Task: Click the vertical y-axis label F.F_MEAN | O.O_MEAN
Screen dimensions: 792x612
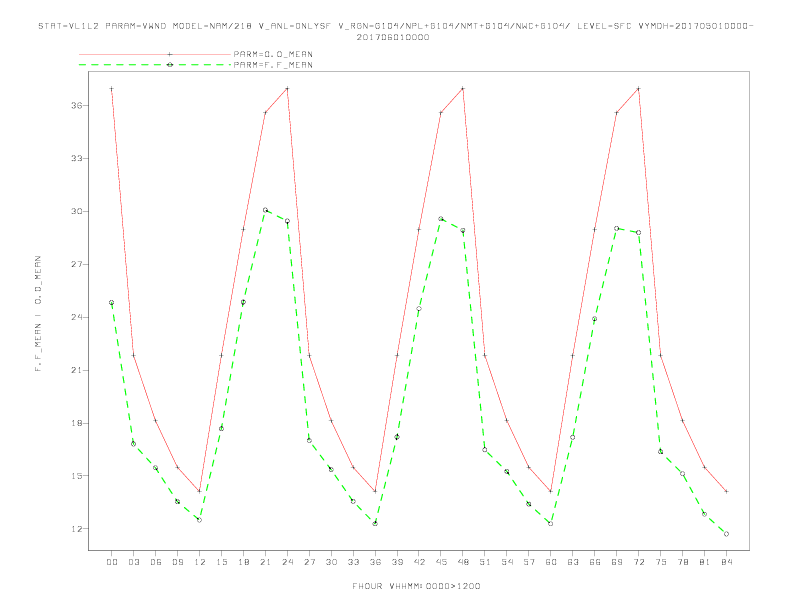Action: pos(38,314)
